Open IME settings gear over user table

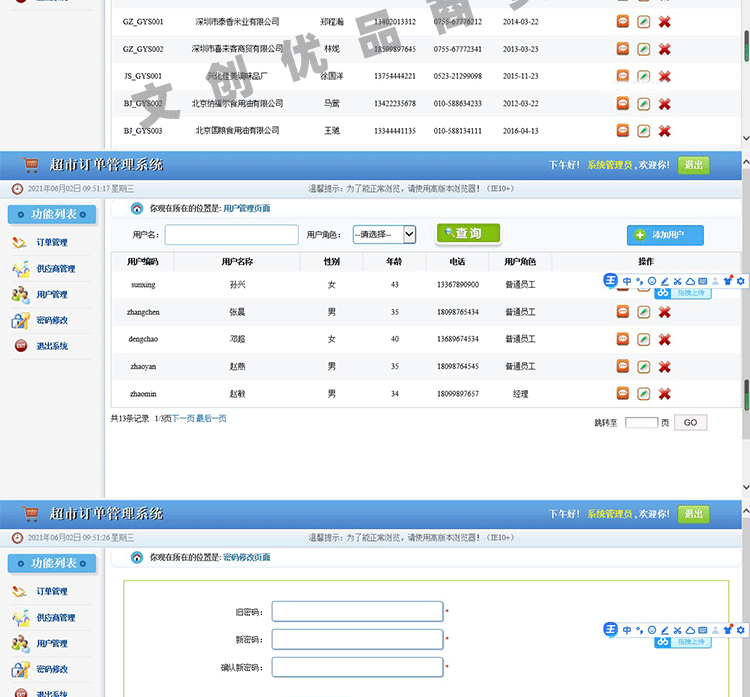coord(740,281)
